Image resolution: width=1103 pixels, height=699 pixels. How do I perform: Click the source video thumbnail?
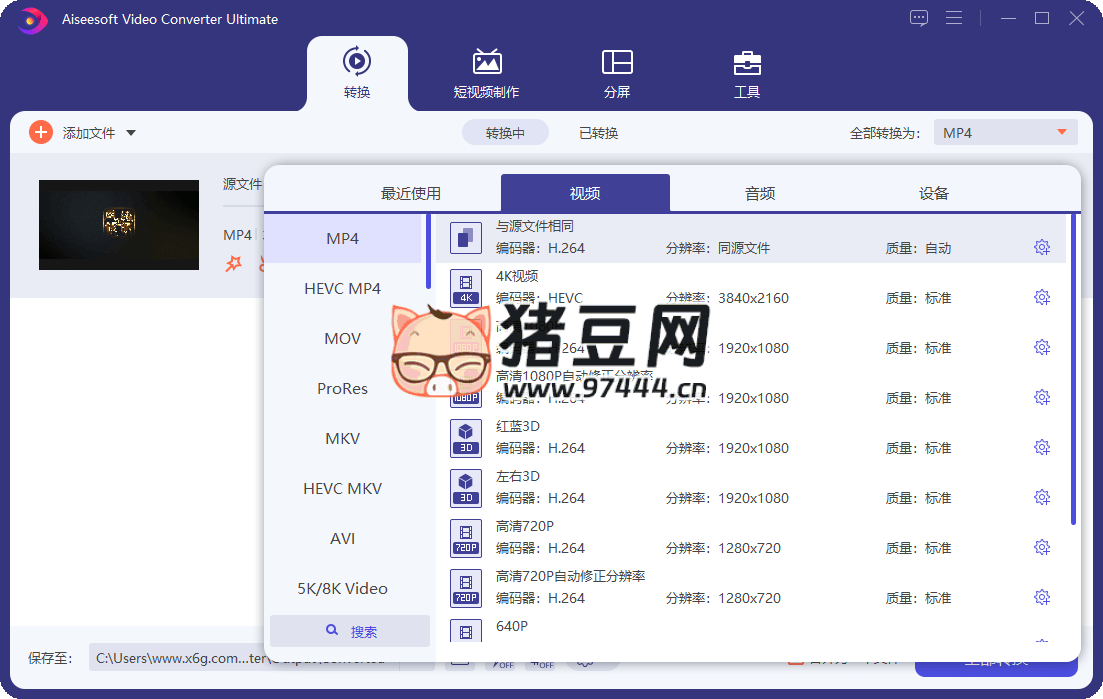pyautogui.click(x=119, y=225)
